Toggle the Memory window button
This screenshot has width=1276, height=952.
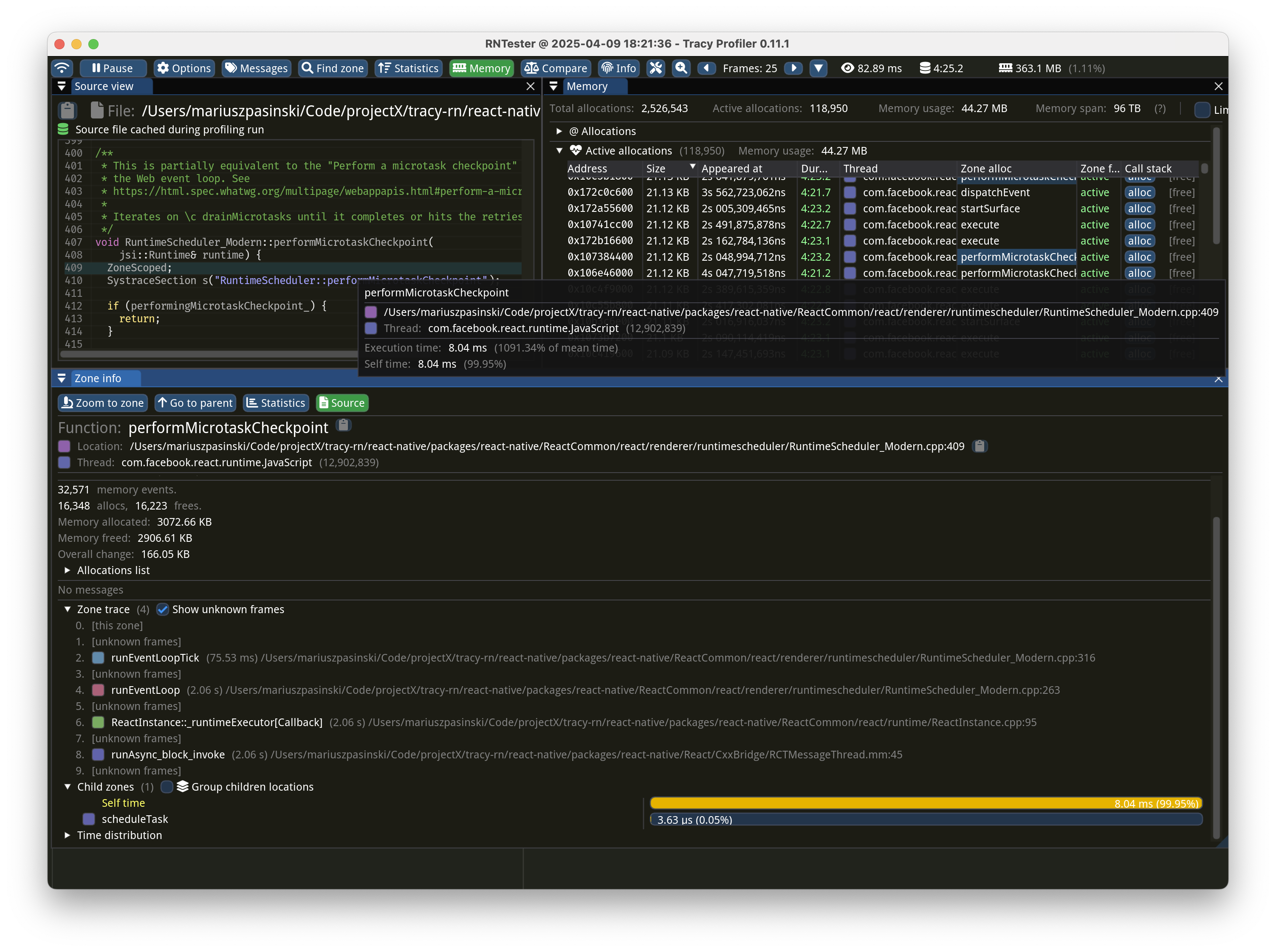pyautogui.click(x=481, y=68)
